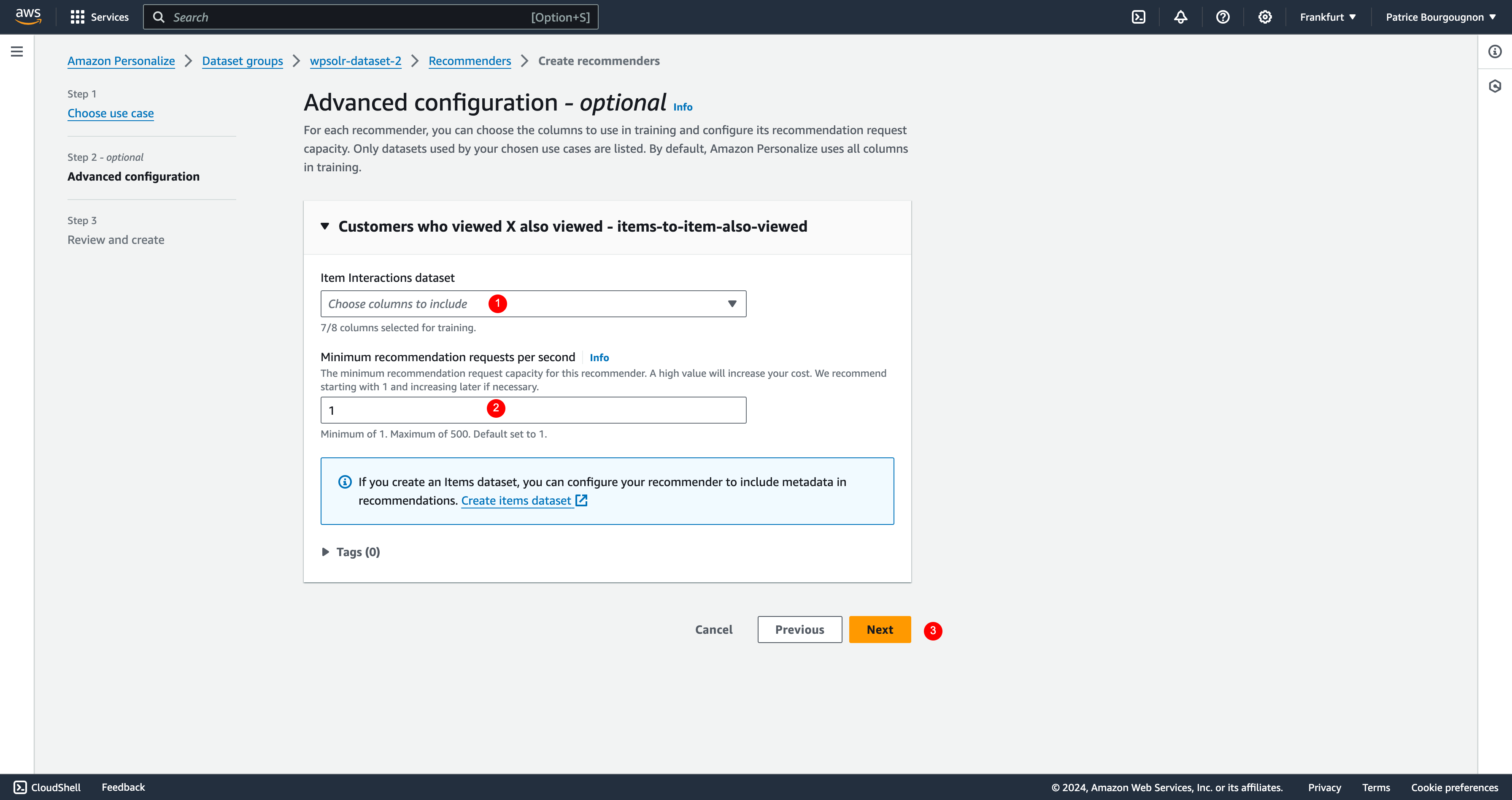This screenshot has width=1512, height=800.
Task: Open the Terms footer link
Action: click(1376, 788)
